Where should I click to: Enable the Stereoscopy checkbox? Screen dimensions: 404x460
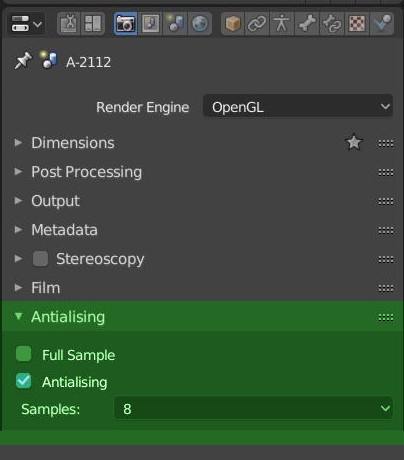(40, 259)
